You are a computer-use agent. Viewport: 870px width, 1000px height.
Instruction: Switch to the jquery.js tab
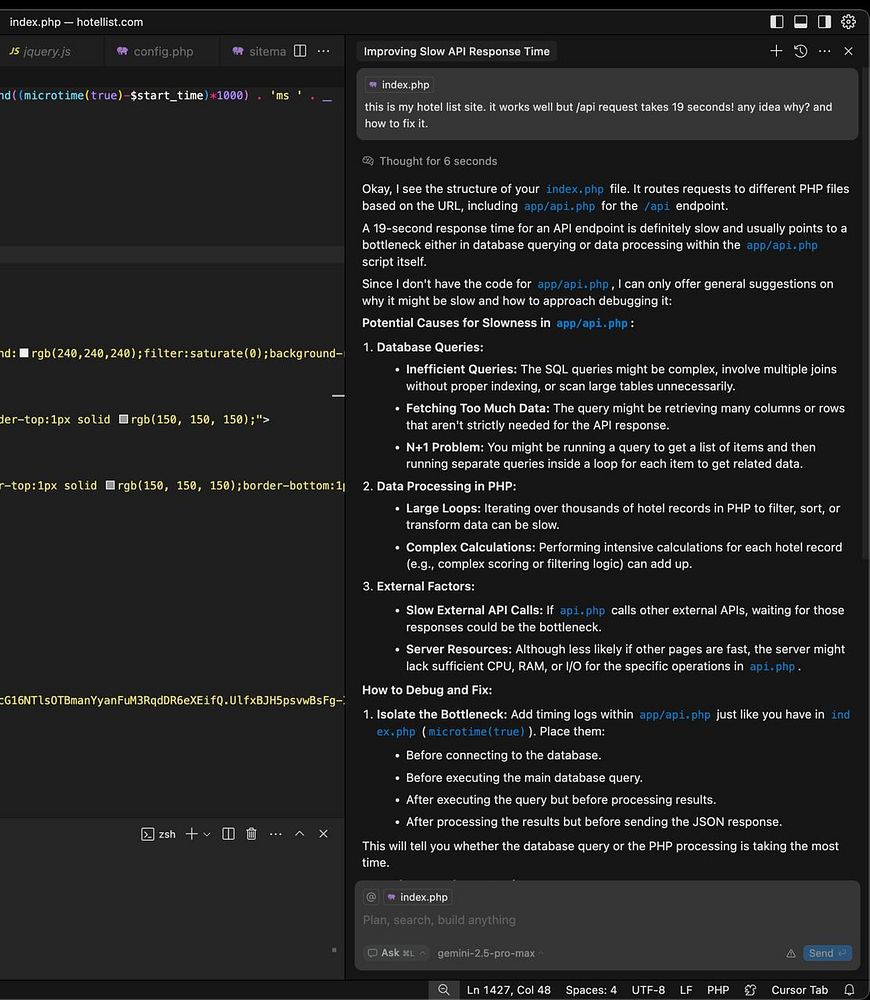[x=40, y=52]
